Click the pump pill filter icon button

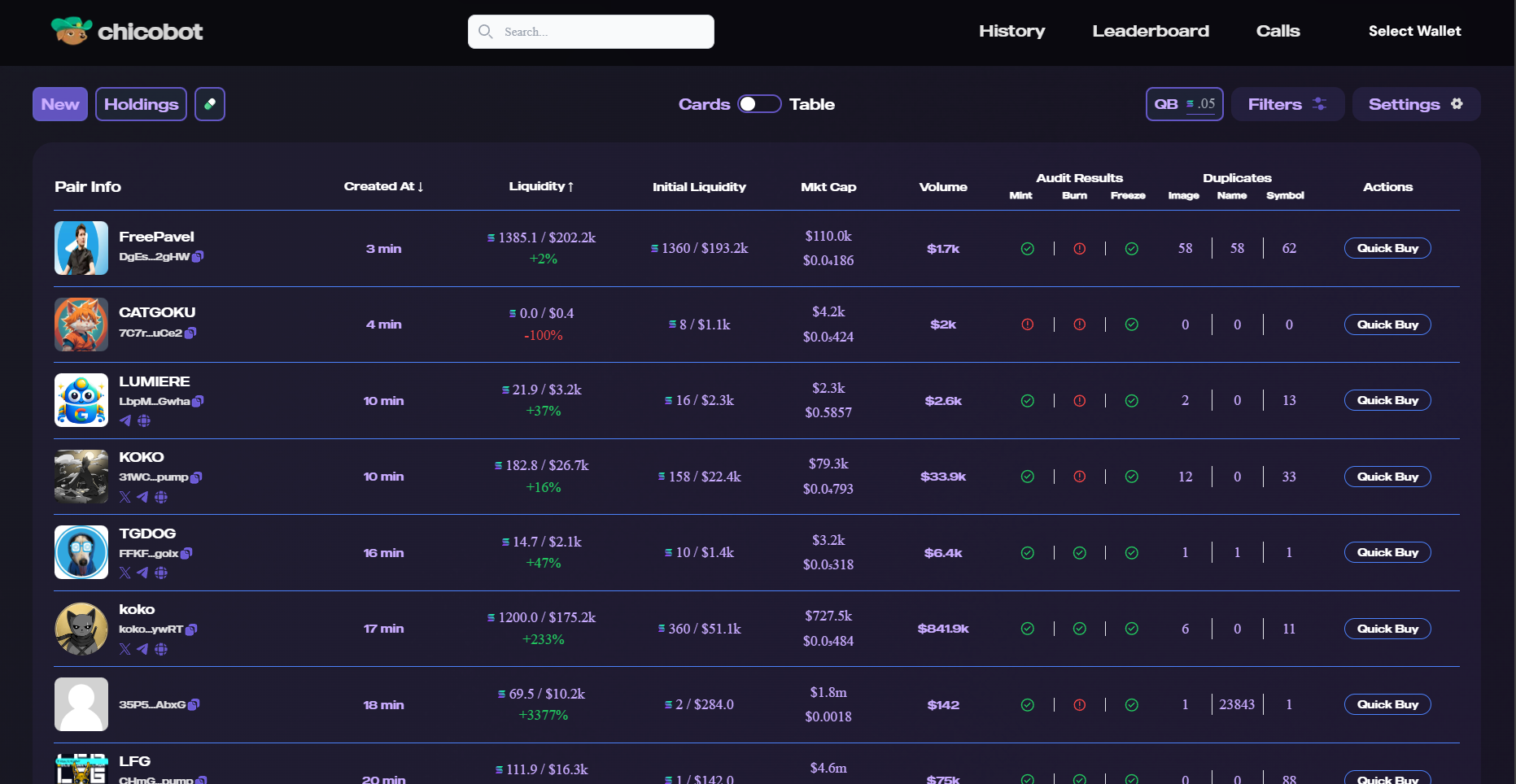tap(210, 104)
